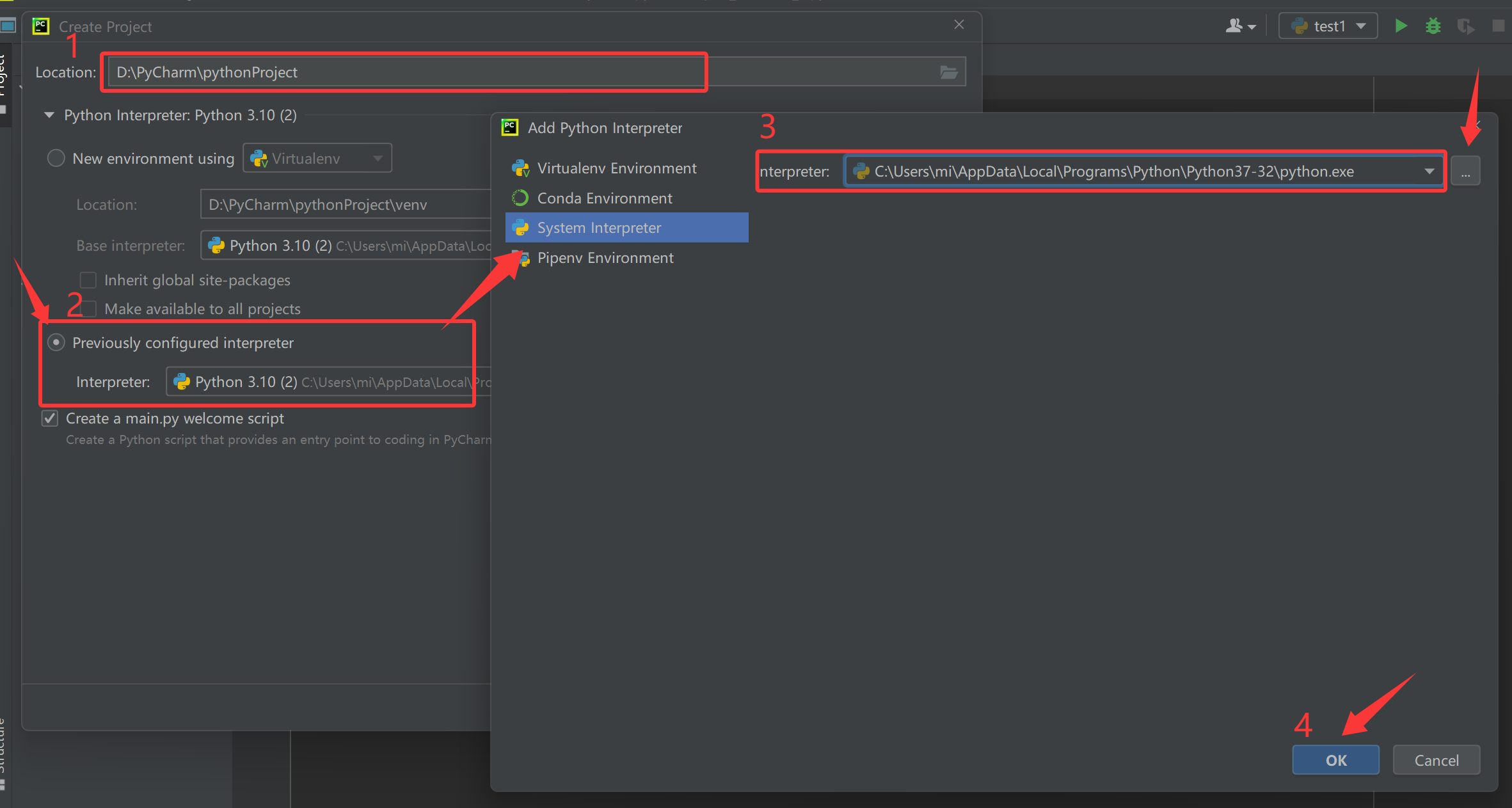Click the Debug bug icon

pyautogui.click(x=1433, y=26)
